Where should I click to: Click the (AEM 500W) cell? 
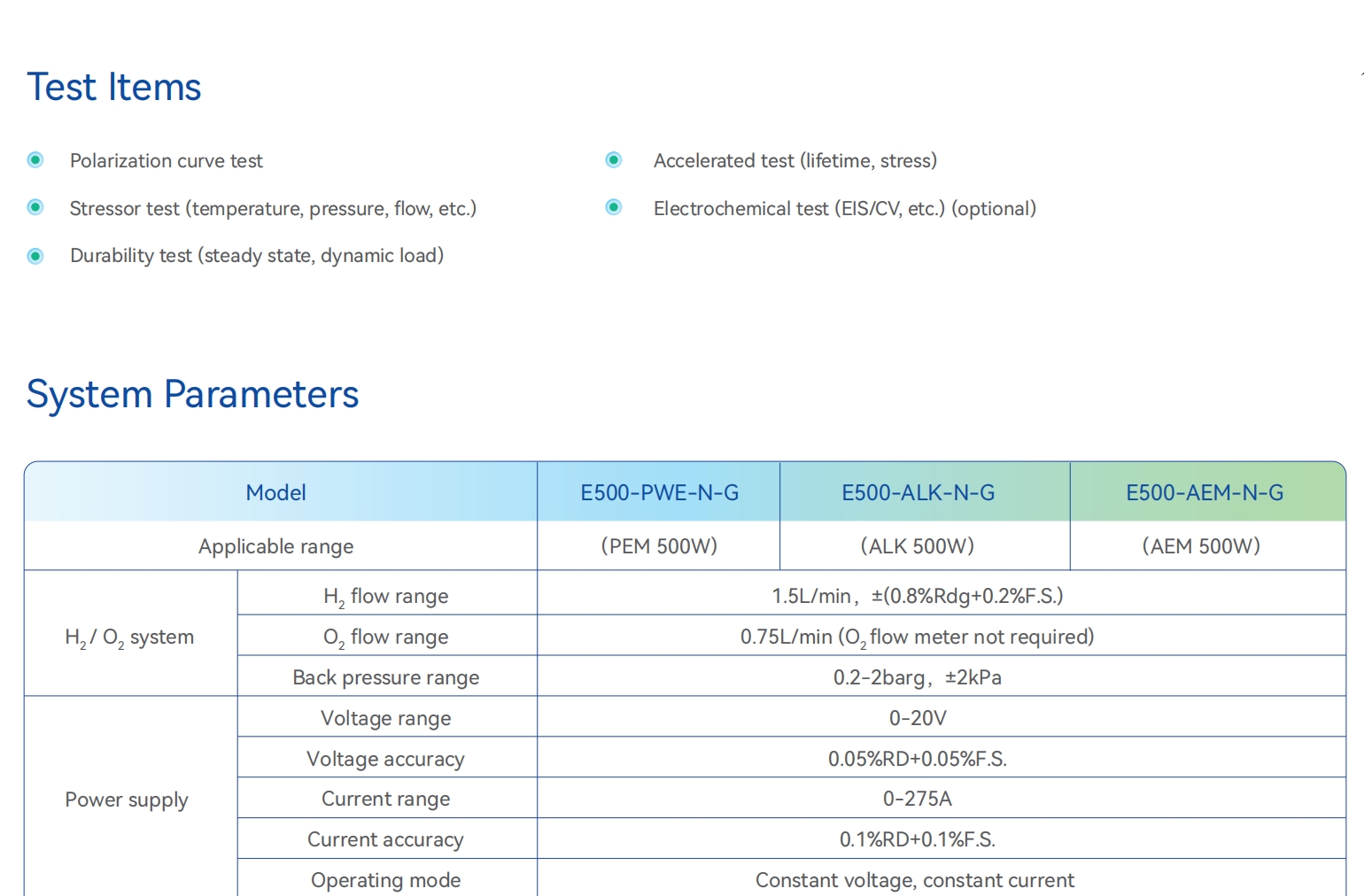pos(1200,546)
